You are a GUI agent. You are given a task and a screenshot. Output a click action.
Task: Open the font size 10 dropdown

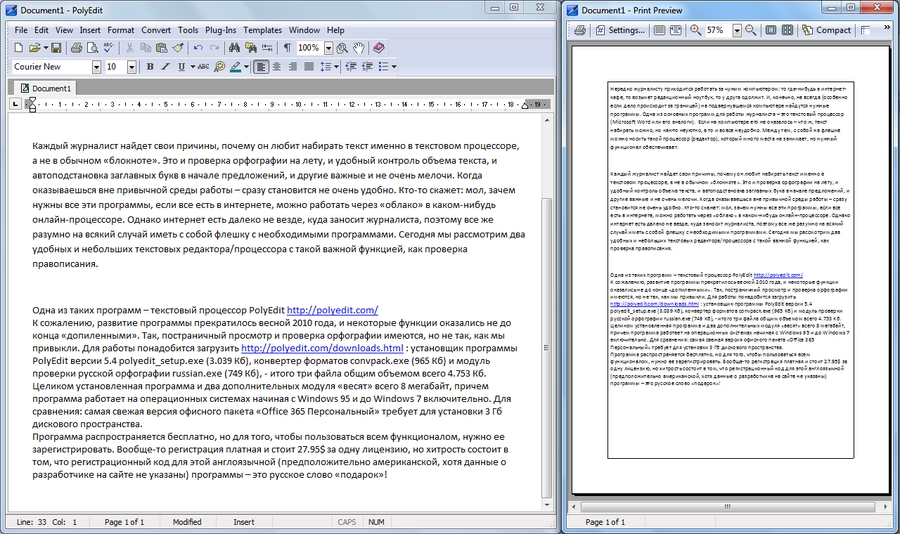(131, 67)
